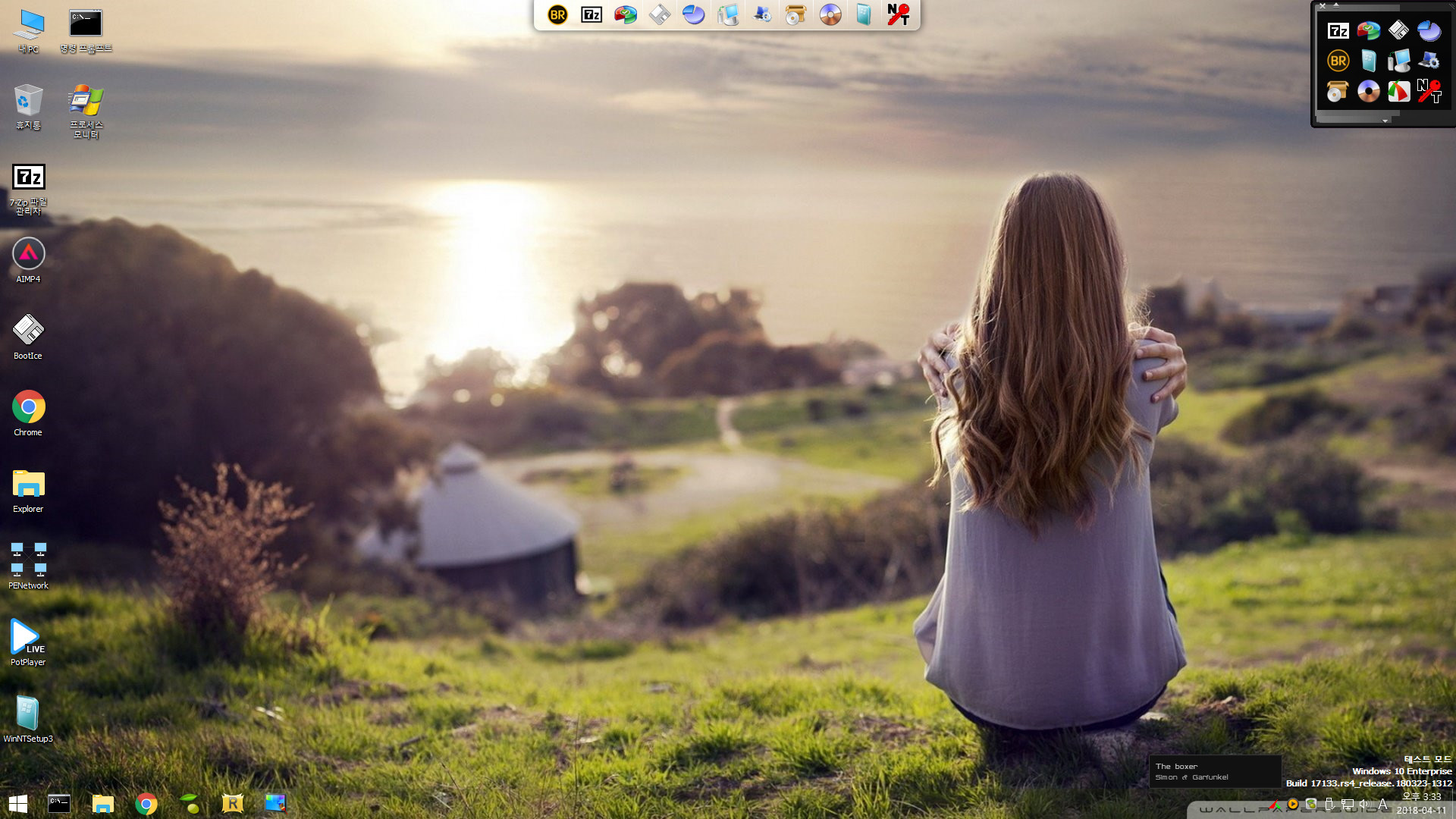Select the BootIce desktop shortcut
Image resolution: width=1456 pixels, height=819 pixels.
[x=28, y=337]
